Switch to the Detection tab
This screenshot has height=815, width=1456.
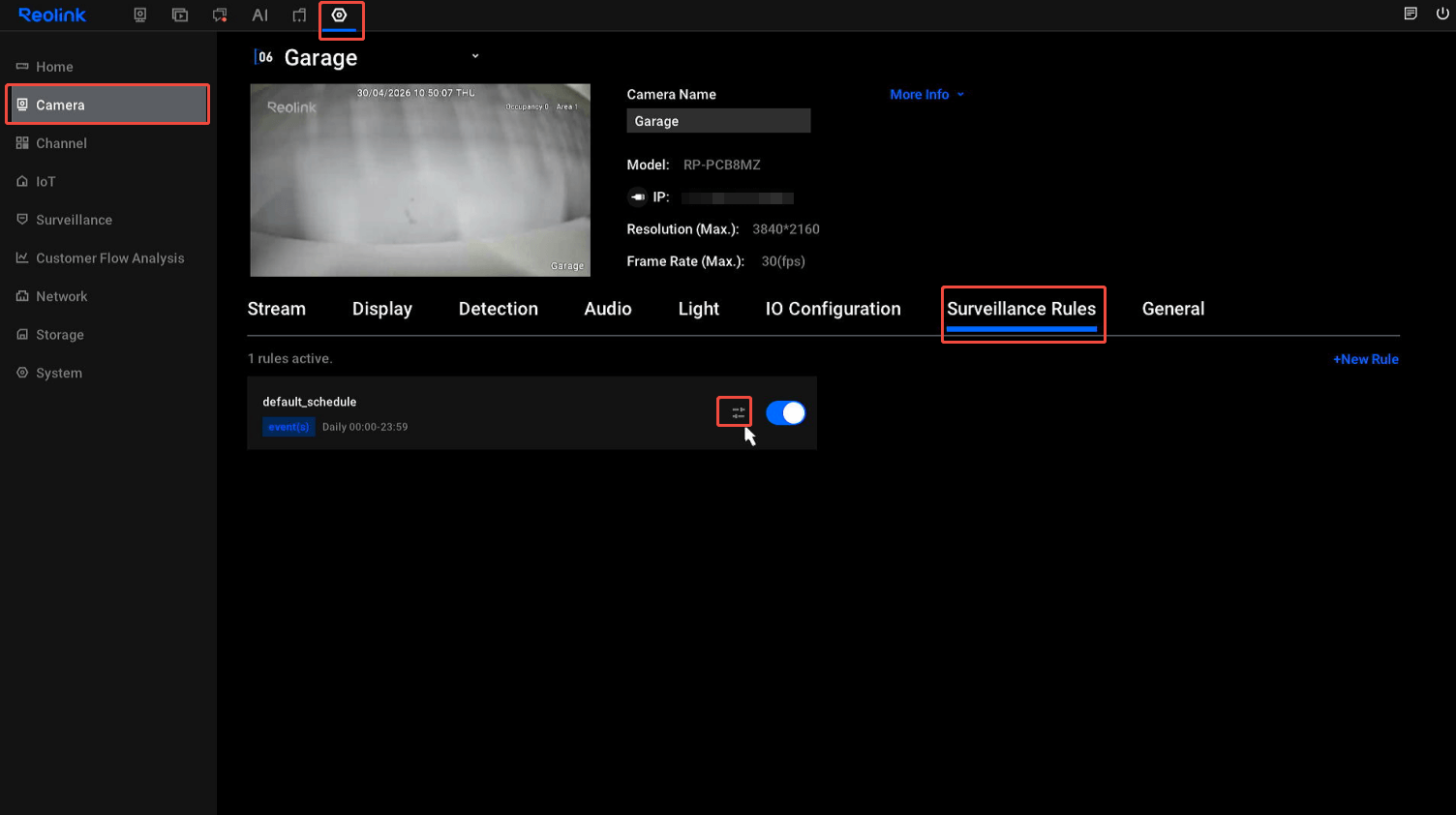pyautogui.click(x=499, y=309)
